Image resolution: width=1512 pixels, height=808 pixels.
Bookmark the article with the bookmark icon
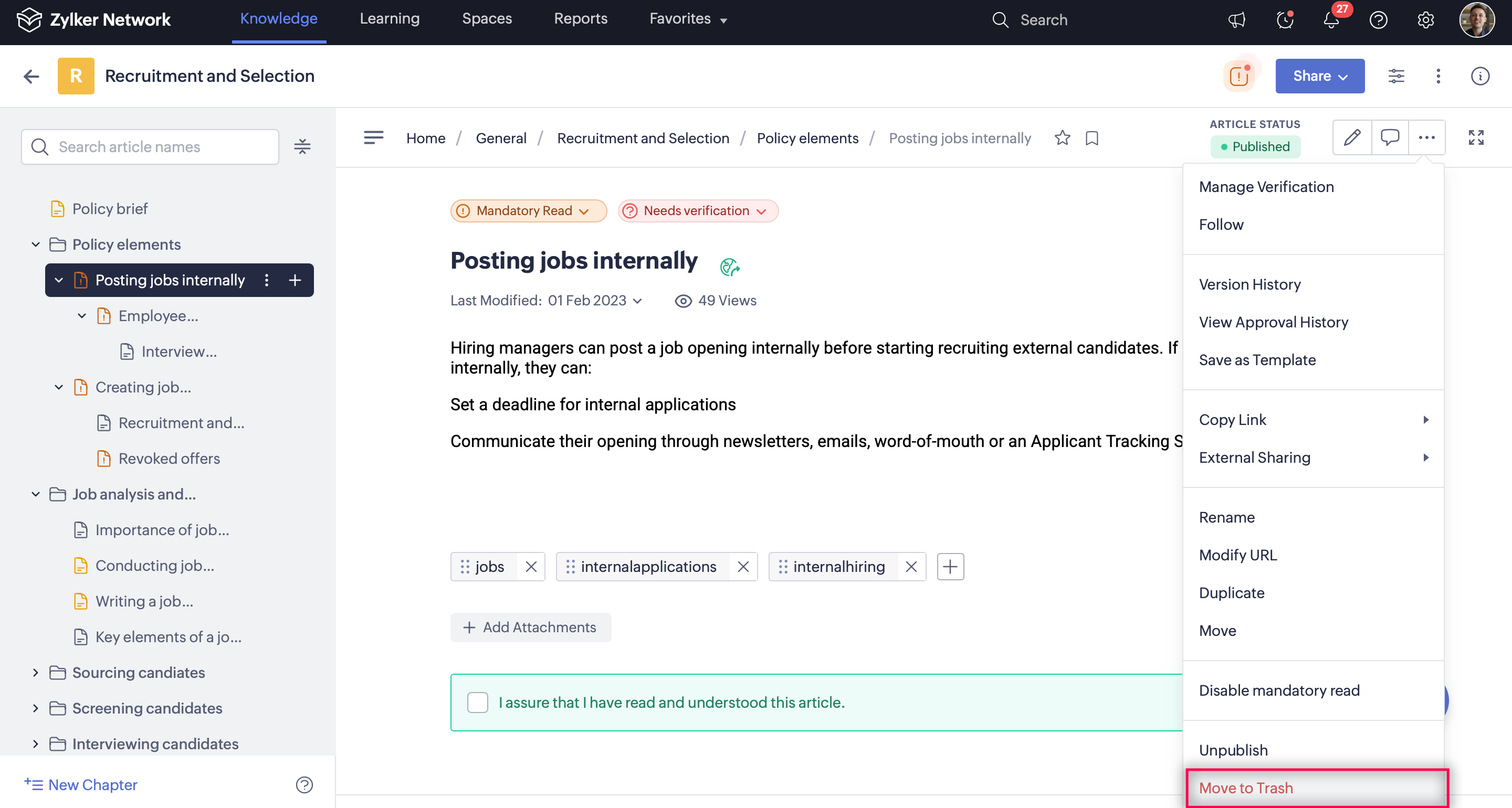(1092, 138)
